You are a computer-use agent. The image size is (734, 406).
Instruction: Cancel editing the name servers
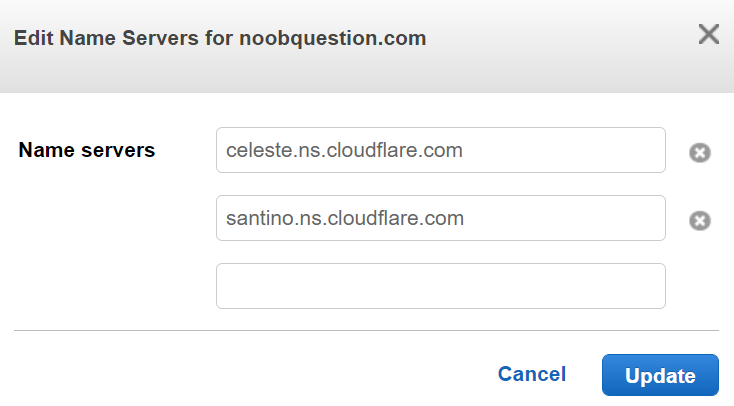[532, 374]
